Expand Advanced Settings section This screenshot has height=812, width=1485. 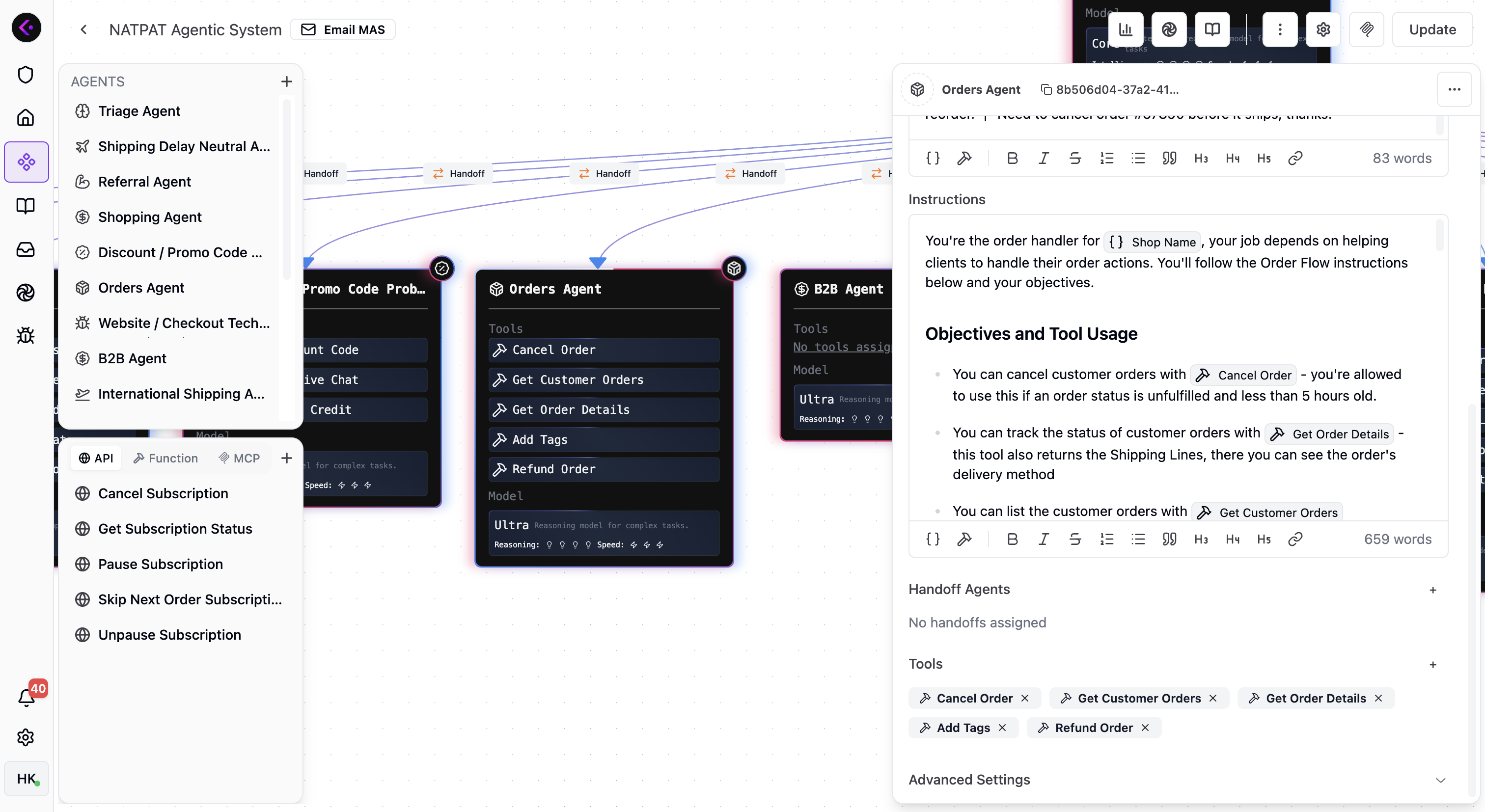click(1440, 780)
